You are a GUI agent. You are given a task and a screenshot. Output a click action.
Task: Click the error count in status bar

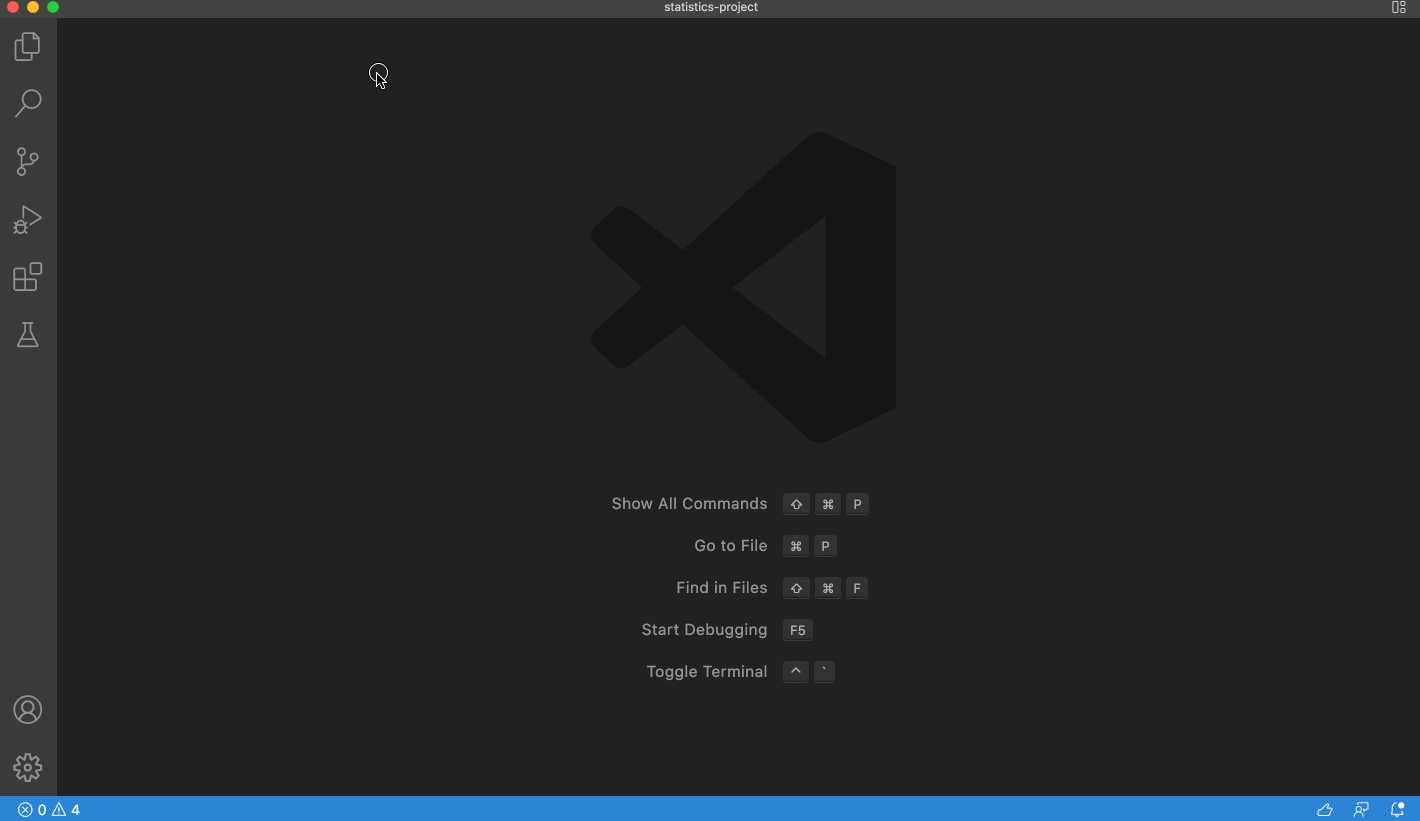coord(32,810)
